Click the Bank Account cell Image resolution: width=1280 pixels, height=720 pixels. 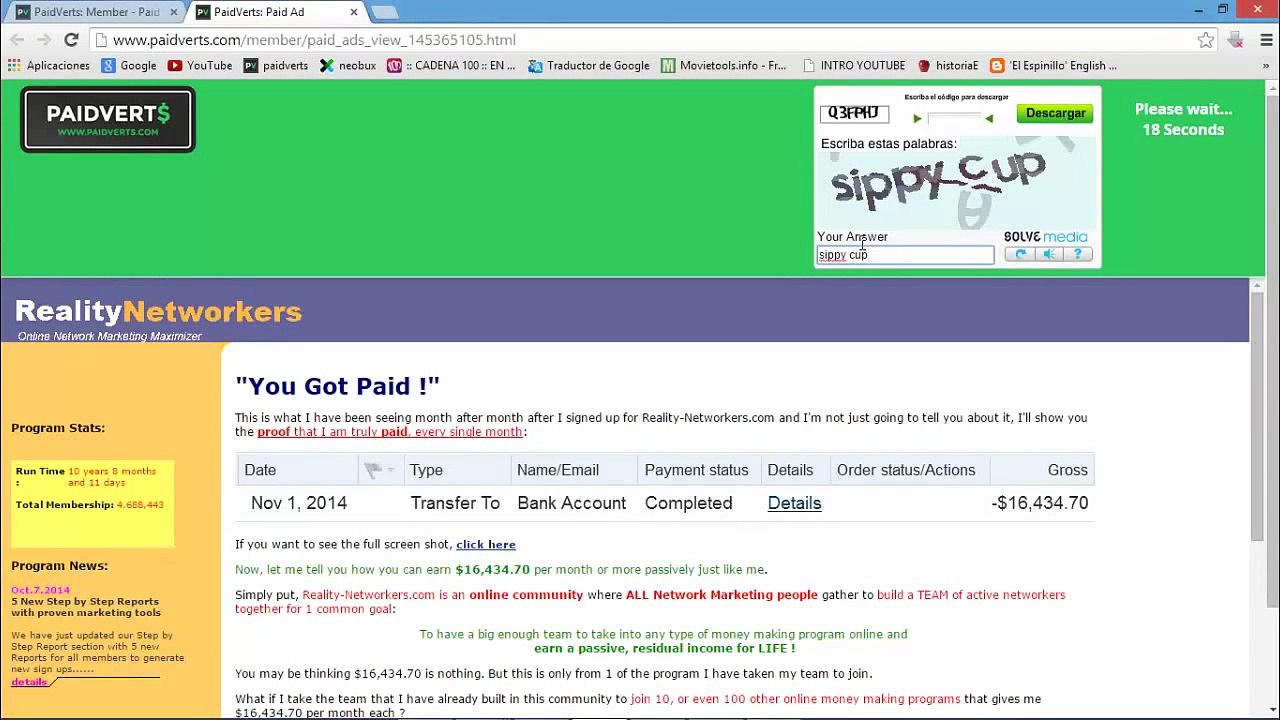[572, 503]
